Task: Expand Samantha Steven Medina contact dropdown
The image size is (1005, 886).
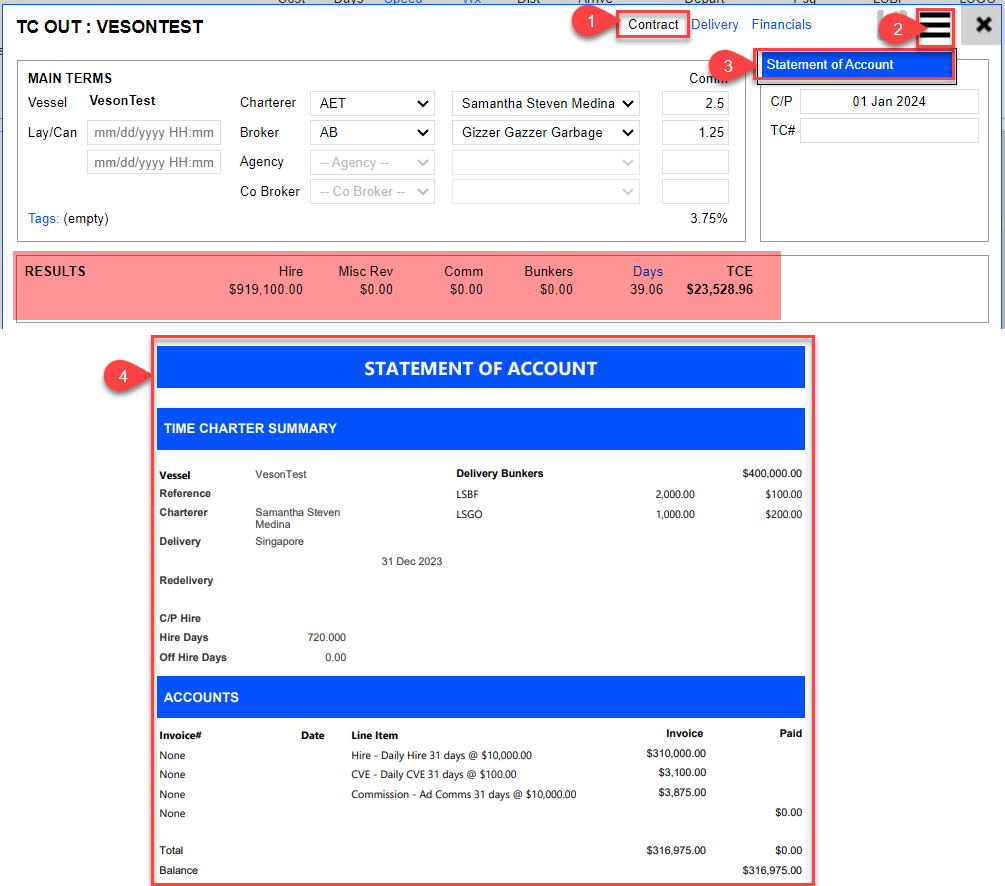Action: [x=546, y=104]
